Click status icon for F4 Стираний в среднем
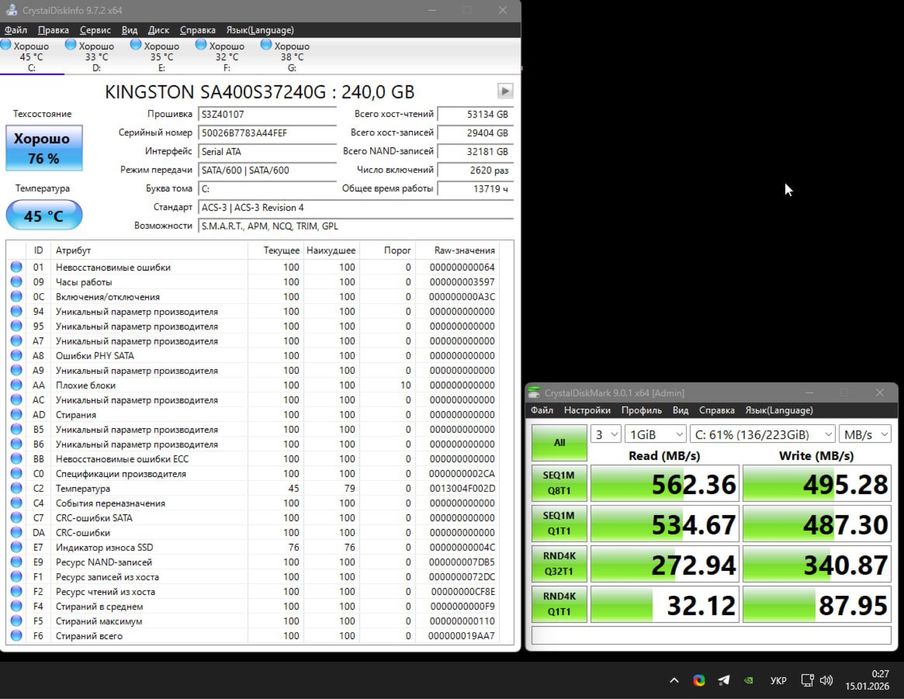904x699 pixels. [16, 606]
